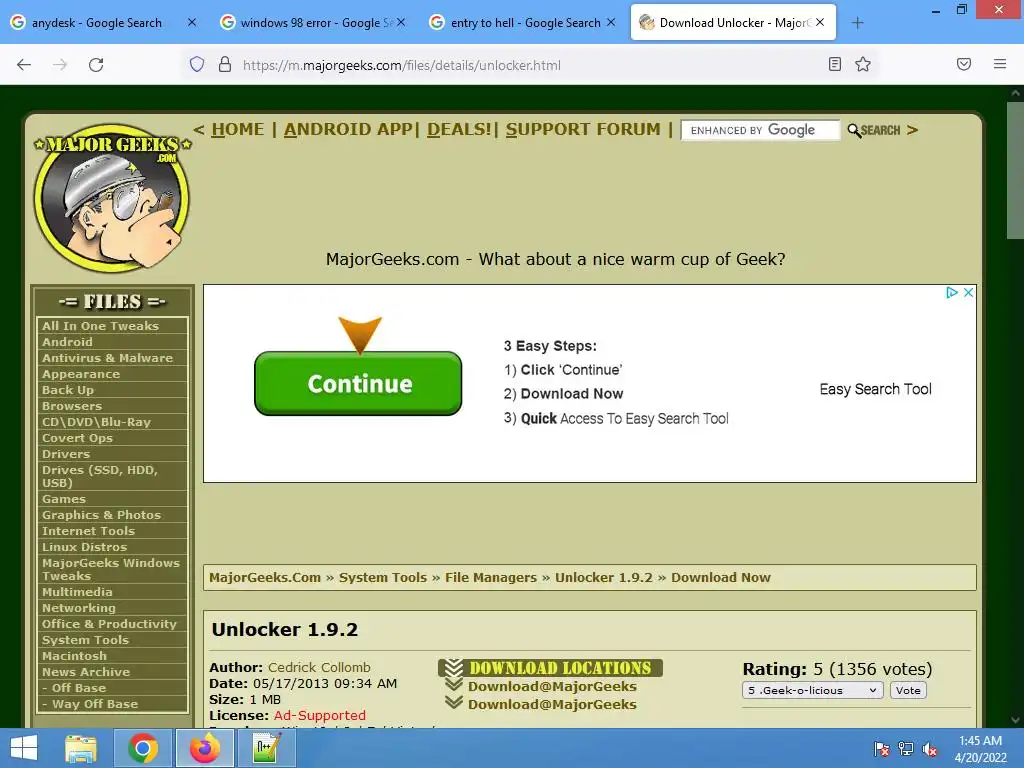Screen dimensions: 1024x768
Task: Click the MajorGeeks.Com breadcrumb link
Action: (264, 577)
